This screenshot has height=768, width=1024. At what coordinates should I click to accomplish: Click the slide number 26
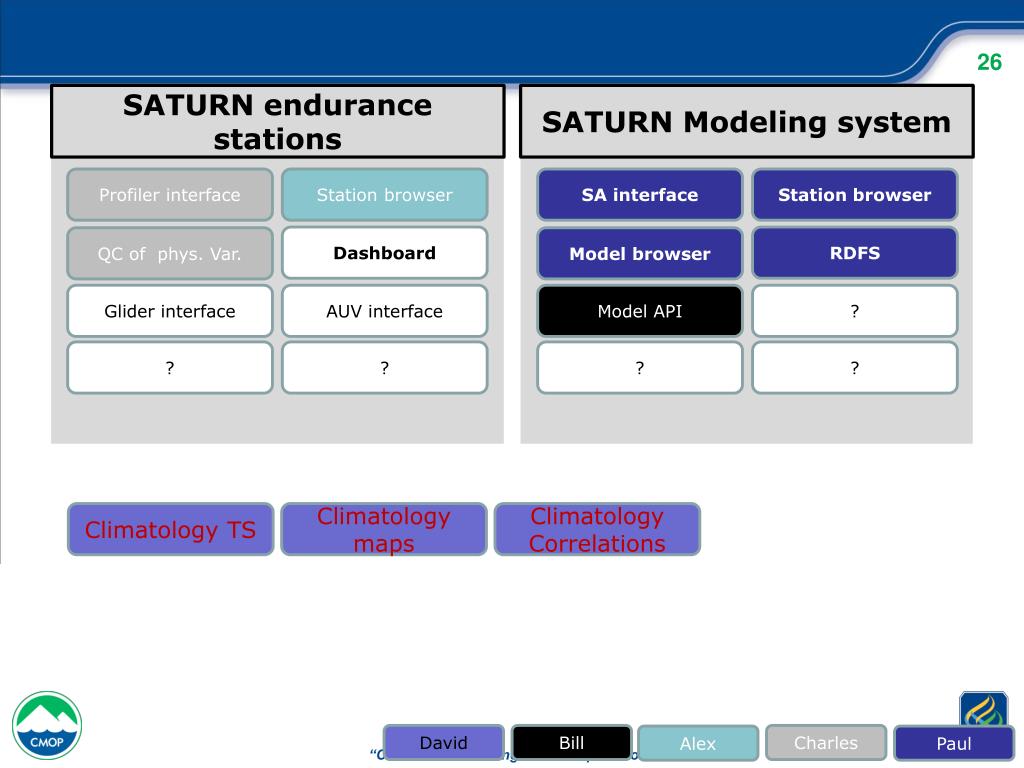pos(989,62)
